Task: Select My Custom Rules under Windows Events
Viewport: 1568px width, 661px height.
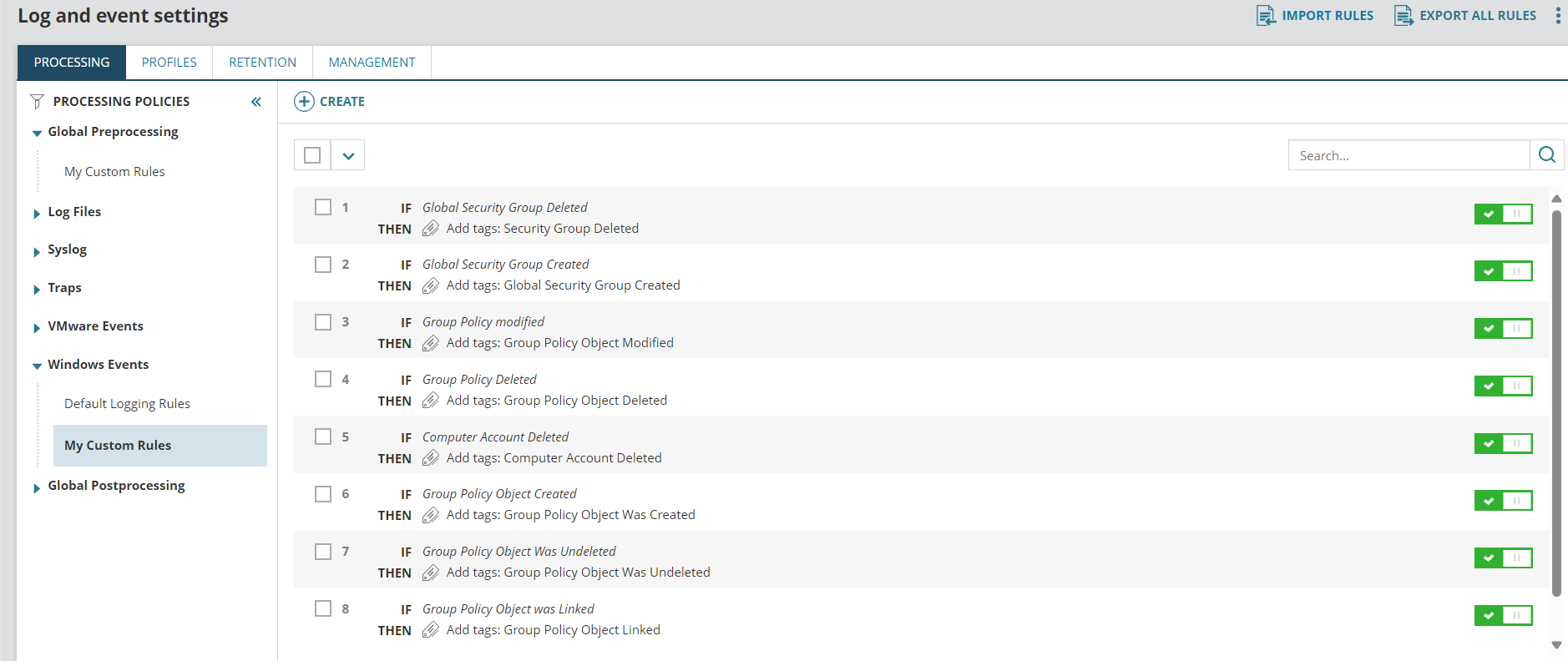Action: coord(160,446)
